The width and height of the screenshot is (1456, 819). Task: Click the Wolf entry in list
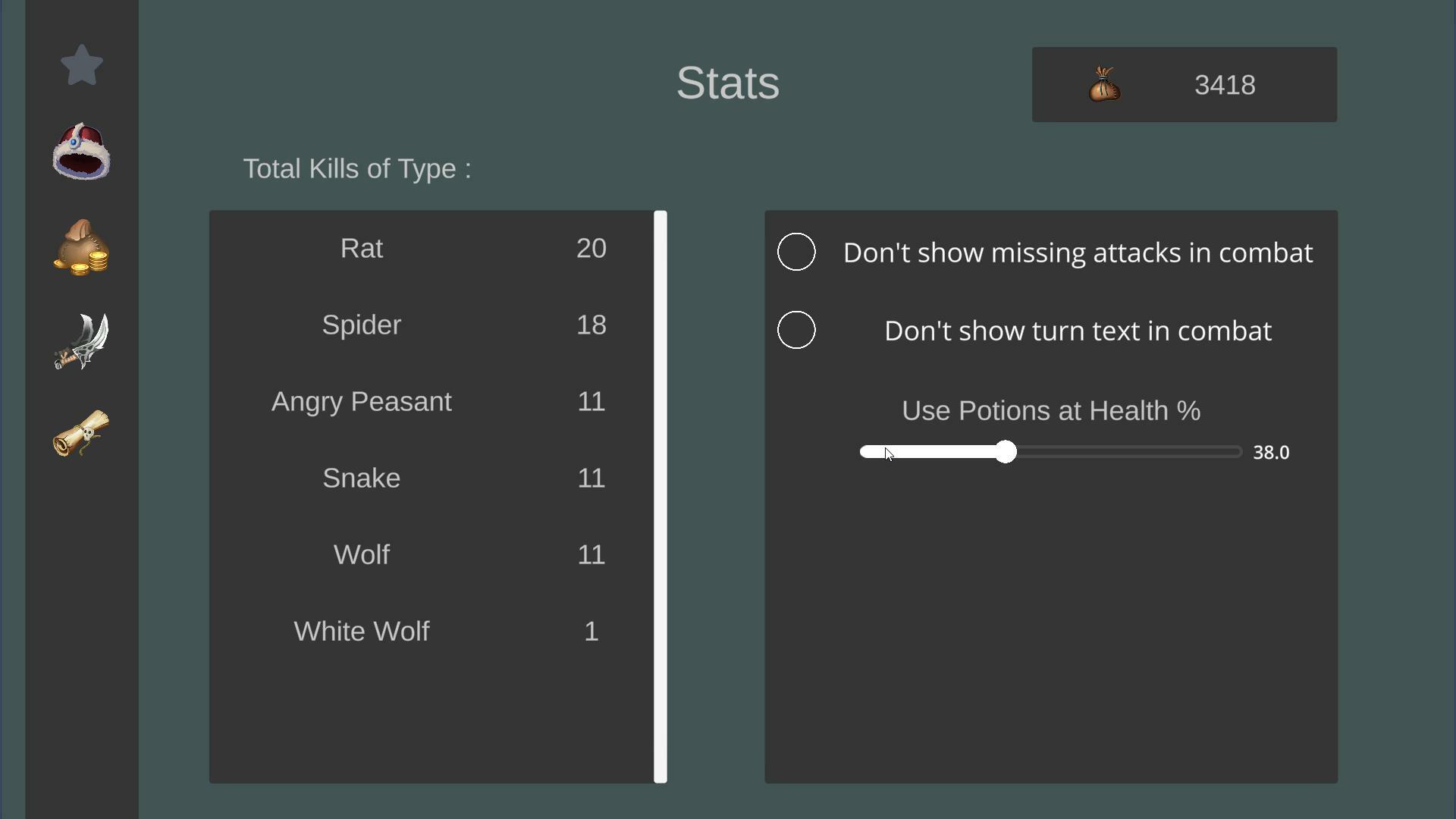(362, 555)
